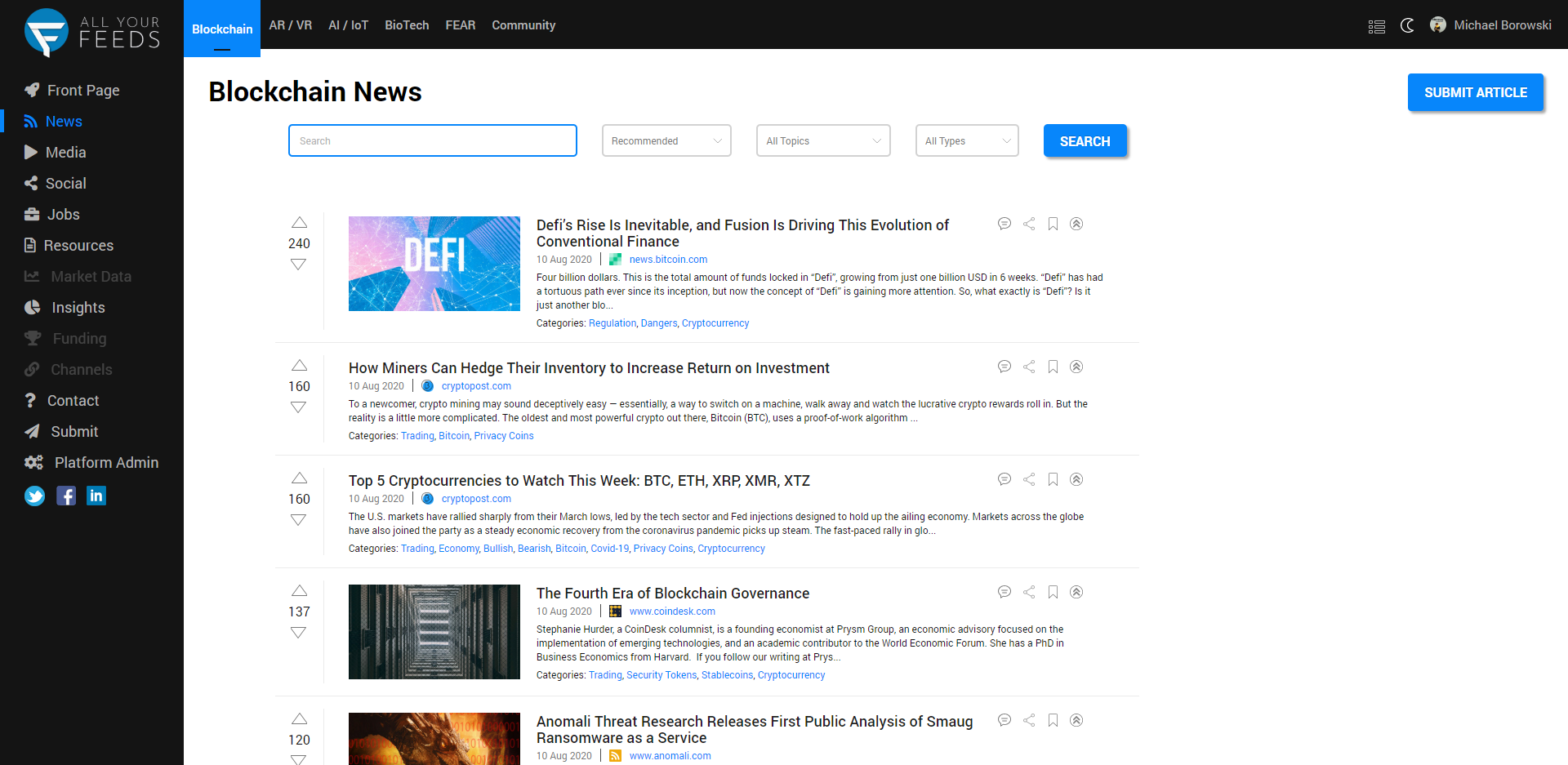Image resolution: width=1568 pixels, height=765 pixels.
Task: Downvote the How Miners Can Hedge article
Action: [x=299, y=407]
